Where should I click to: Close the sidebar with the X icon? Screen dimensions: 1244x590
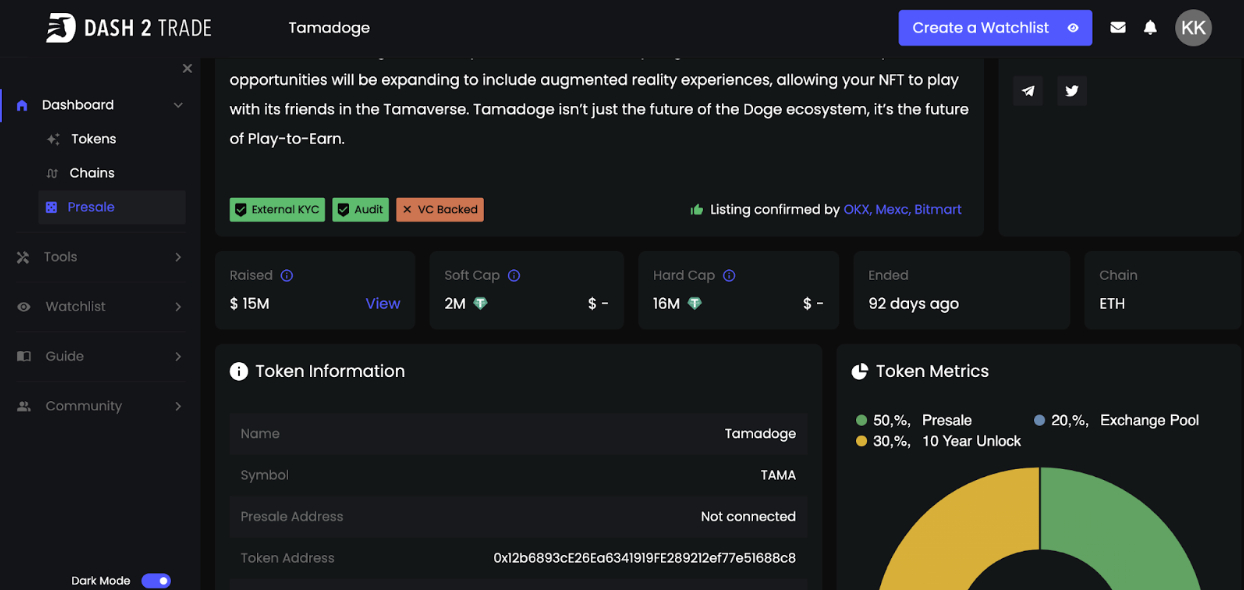coord(187,68)
